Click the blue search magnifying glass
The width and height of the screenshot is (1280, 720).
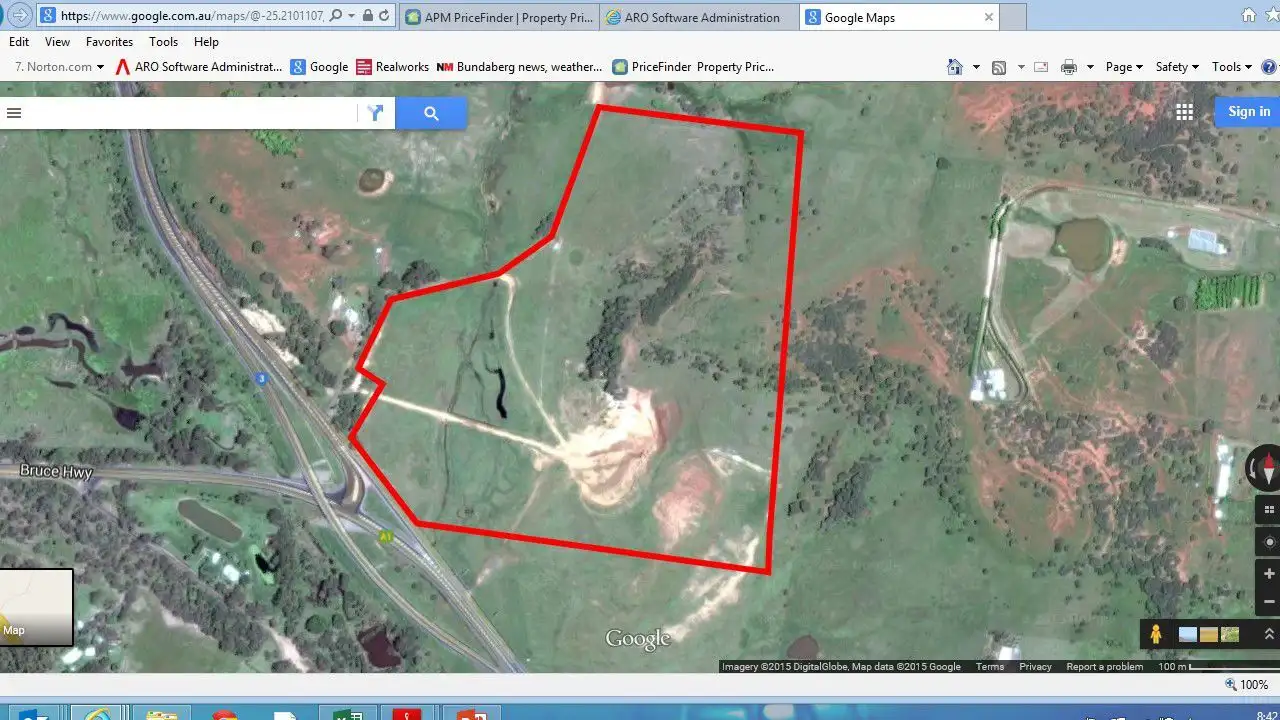(x=431, y=112)
